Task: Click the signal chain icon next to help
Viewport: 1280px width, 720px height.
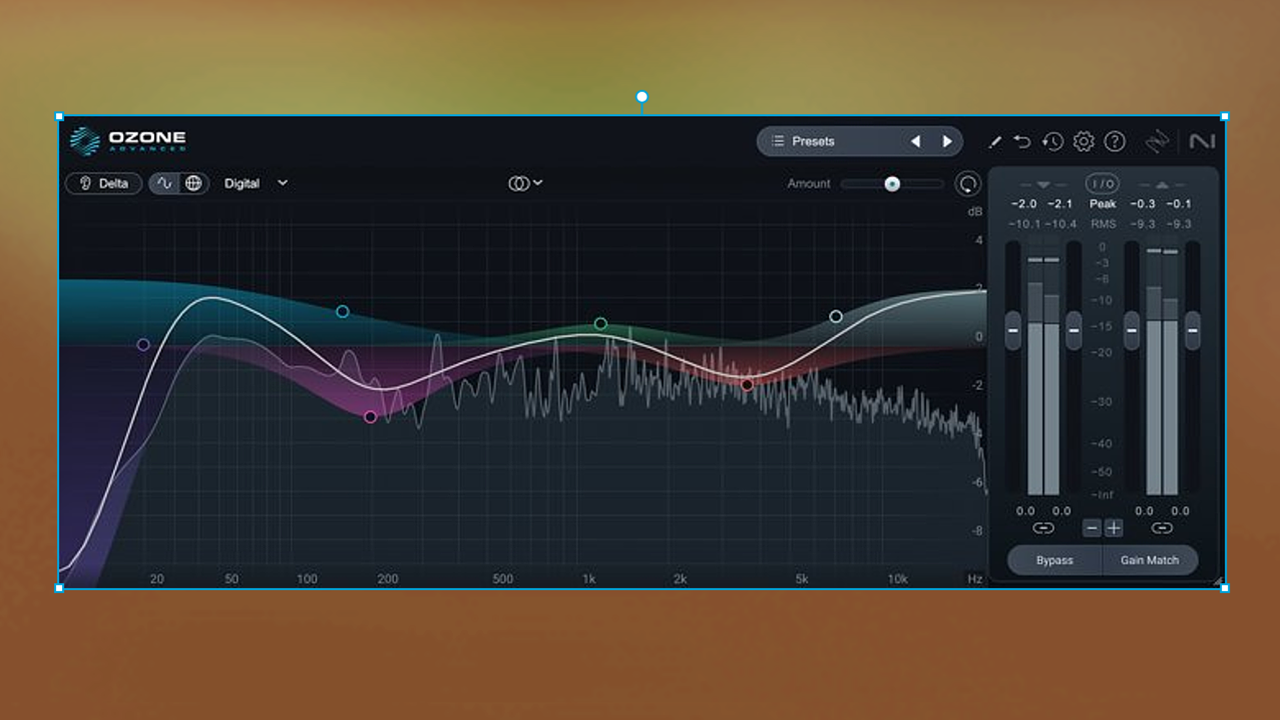Action: (x=1158, y=141)
